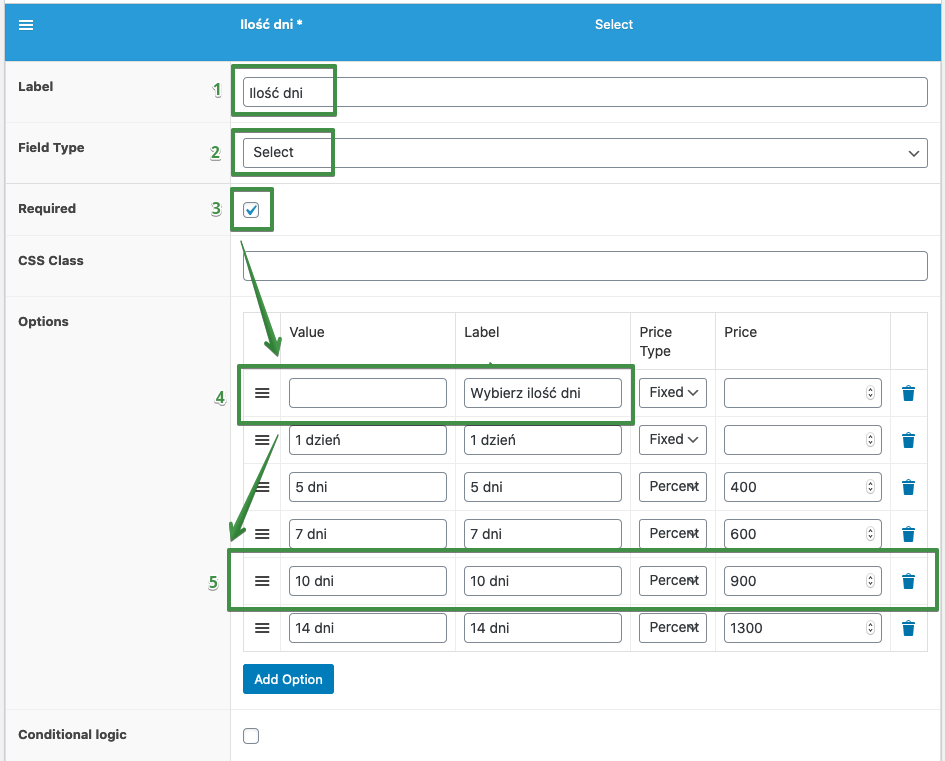945x761 pixels.
Task: Click the 'Price Type' column header
Action: pyautogui.click(x=656, y=342)
